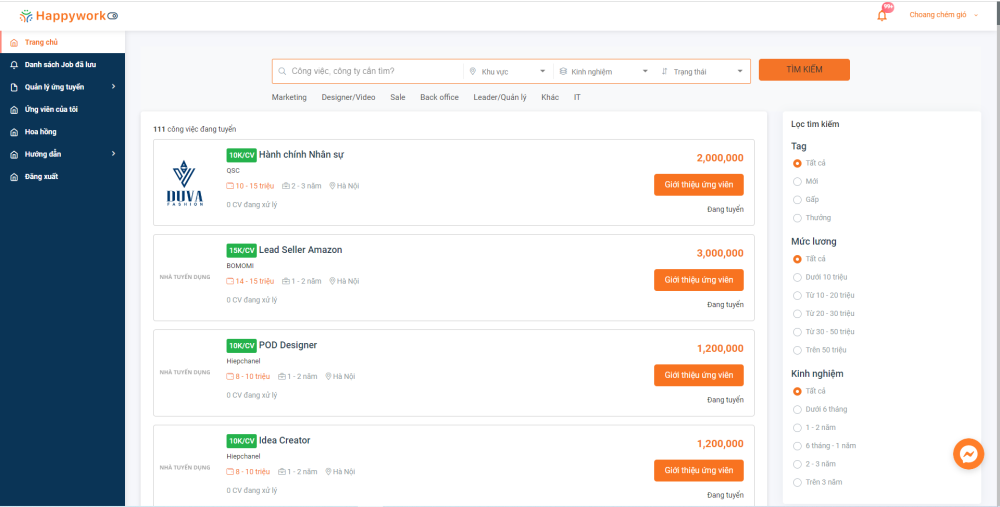
Task: Select the Designer/Video category tab
Action: click(348, 97)
